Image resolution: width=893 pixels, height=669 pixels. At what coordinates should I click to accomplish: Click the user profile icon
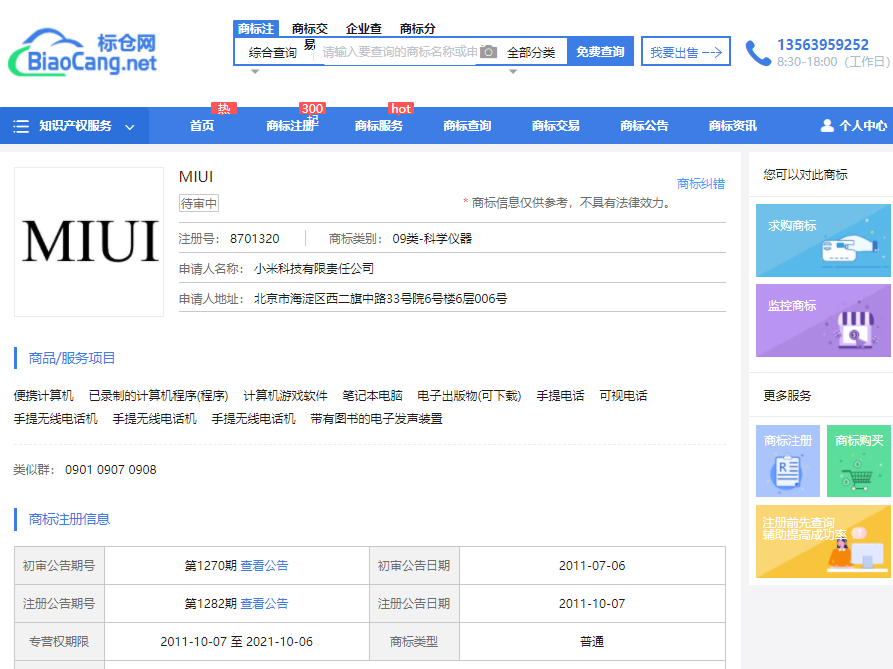point(827,126)
